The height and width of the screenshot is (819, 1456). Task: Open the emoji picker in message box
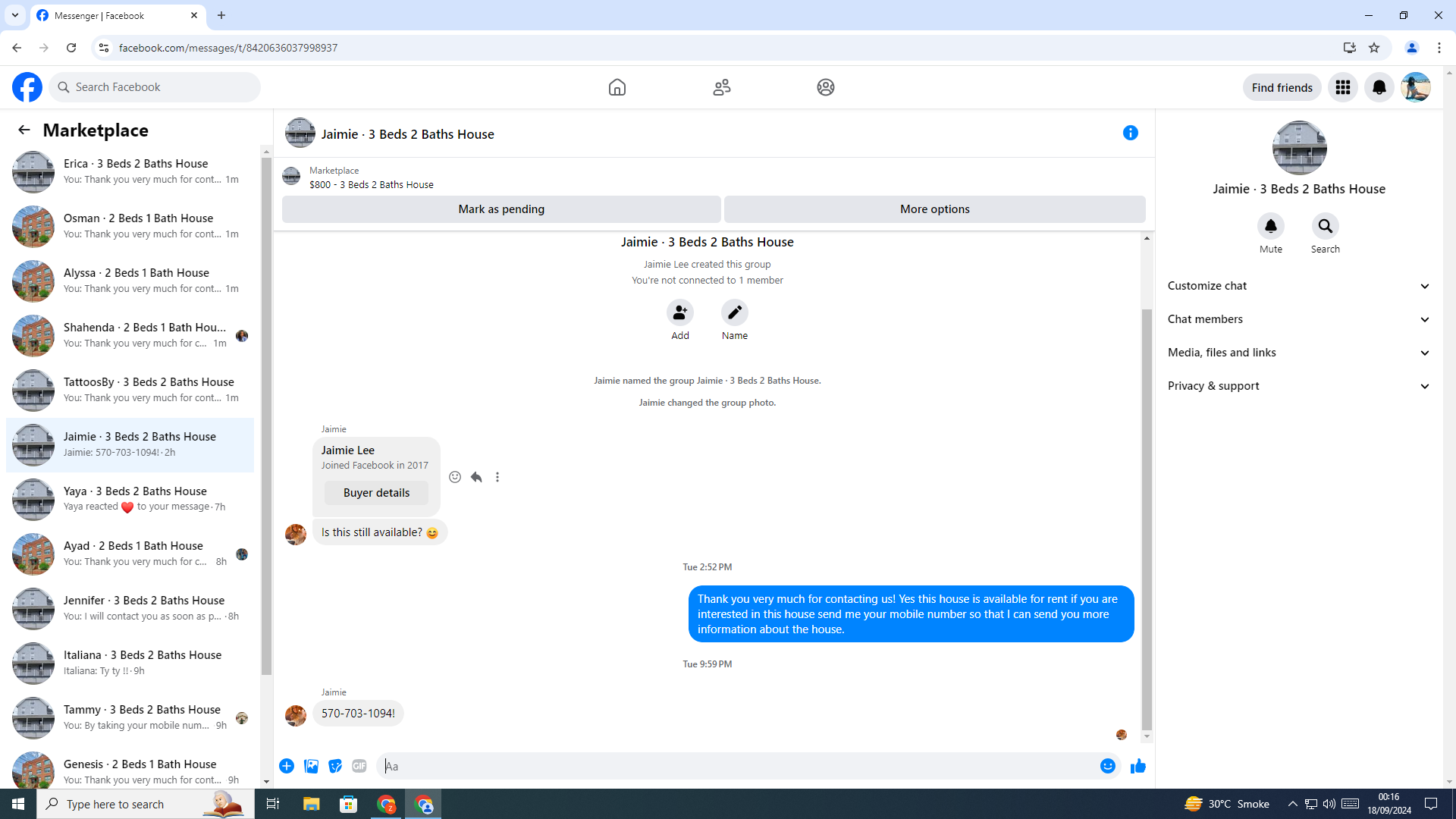click(1107, 767)
